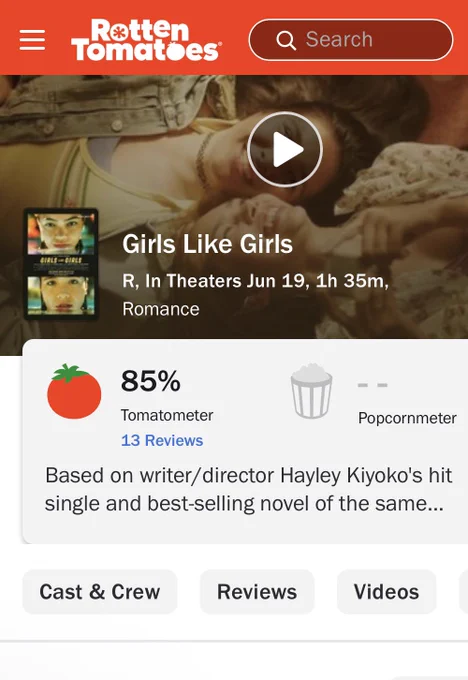Open the Cast & Crew tab
Viewport: 468px width, 680px height.
100,592
